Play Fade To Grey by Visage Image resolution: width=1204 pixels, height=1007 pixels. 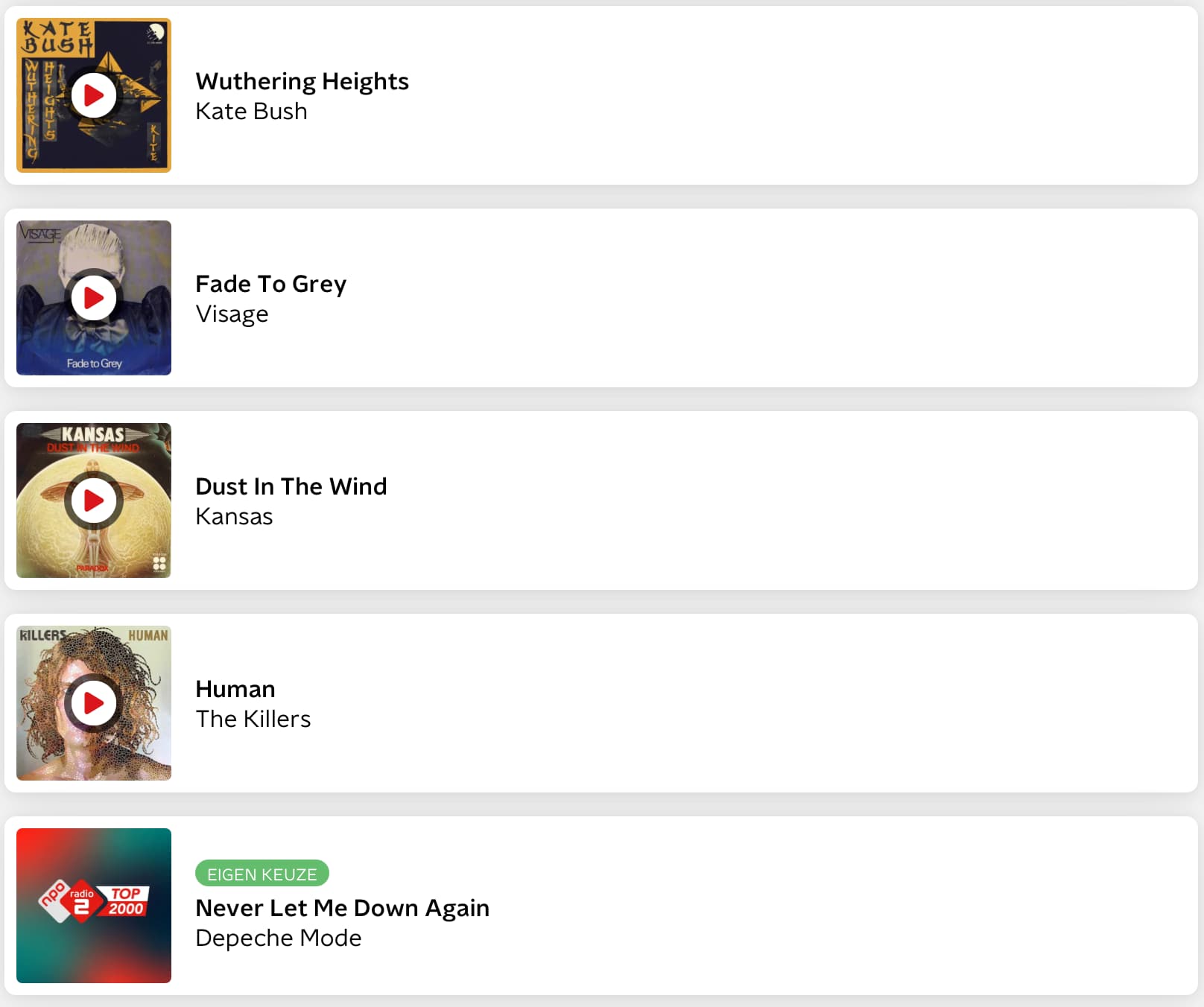[x=94, y=298]
